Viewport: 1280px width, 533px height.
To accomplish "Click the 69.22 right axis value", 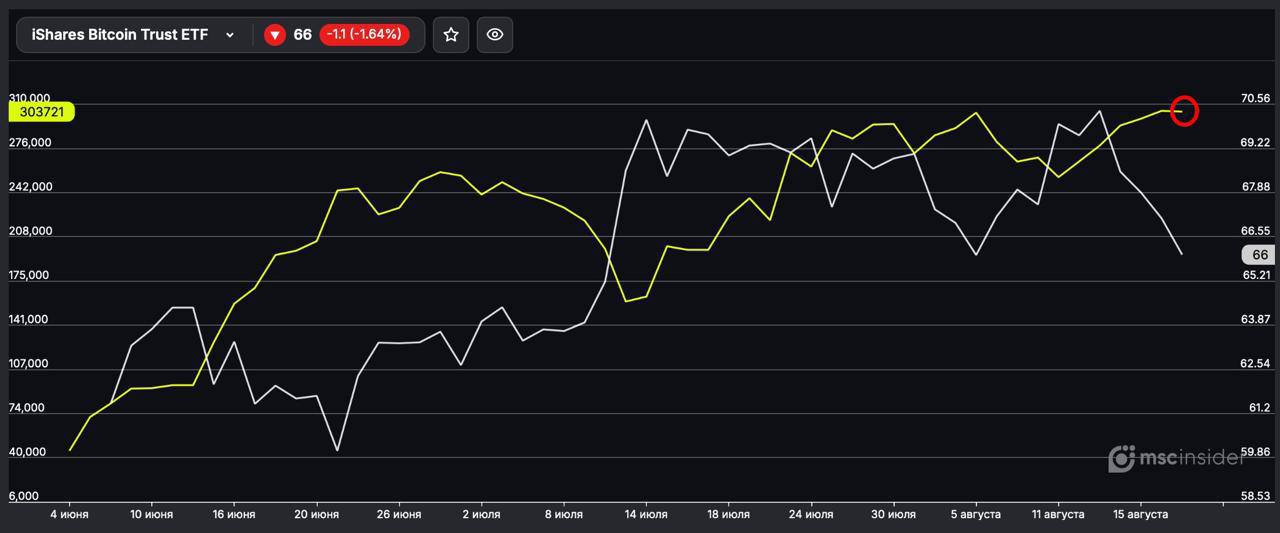I will (x=1255, y=143).
